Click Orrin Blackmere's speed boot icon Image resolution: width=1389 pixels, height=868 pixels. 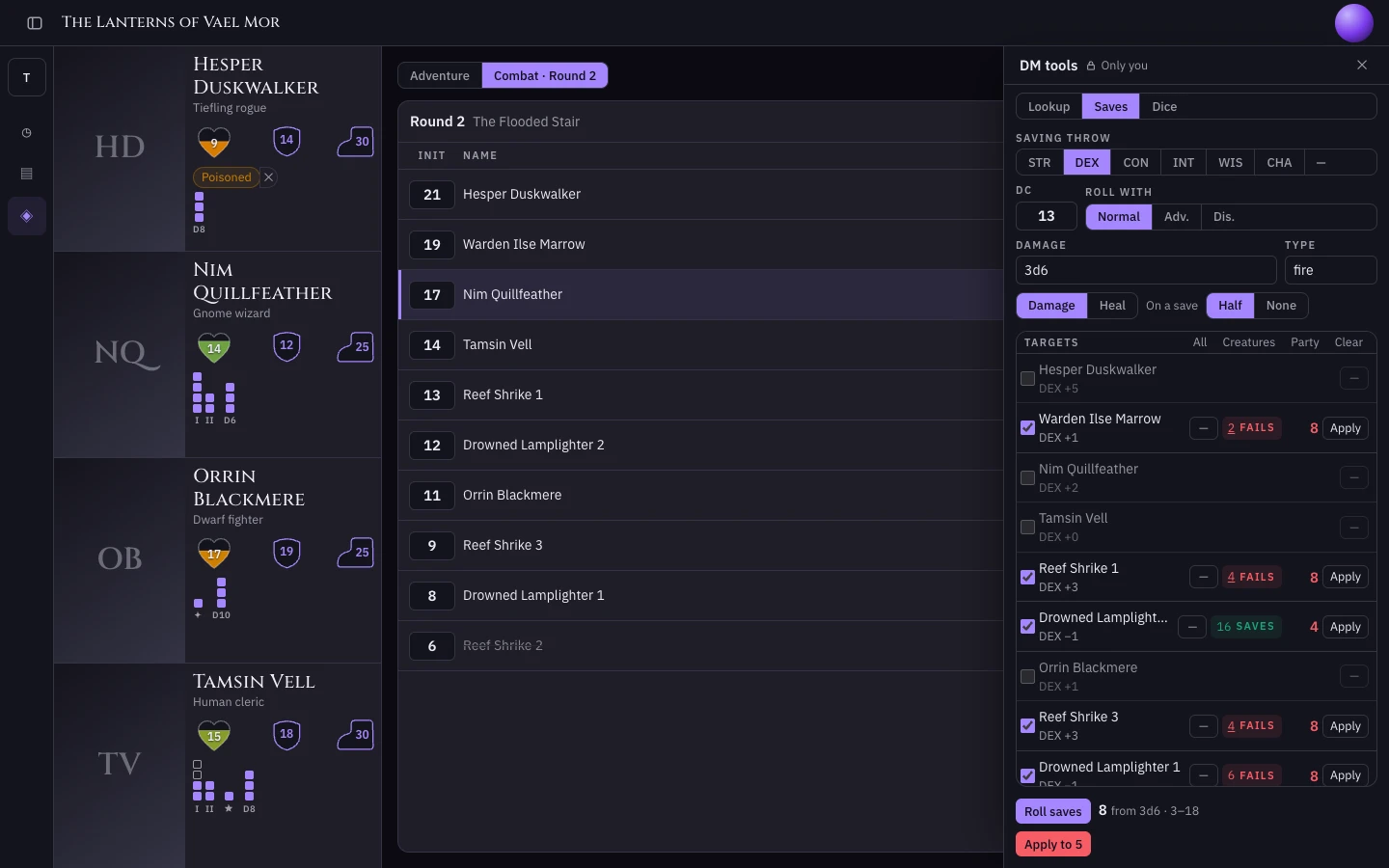click(355, 552)
